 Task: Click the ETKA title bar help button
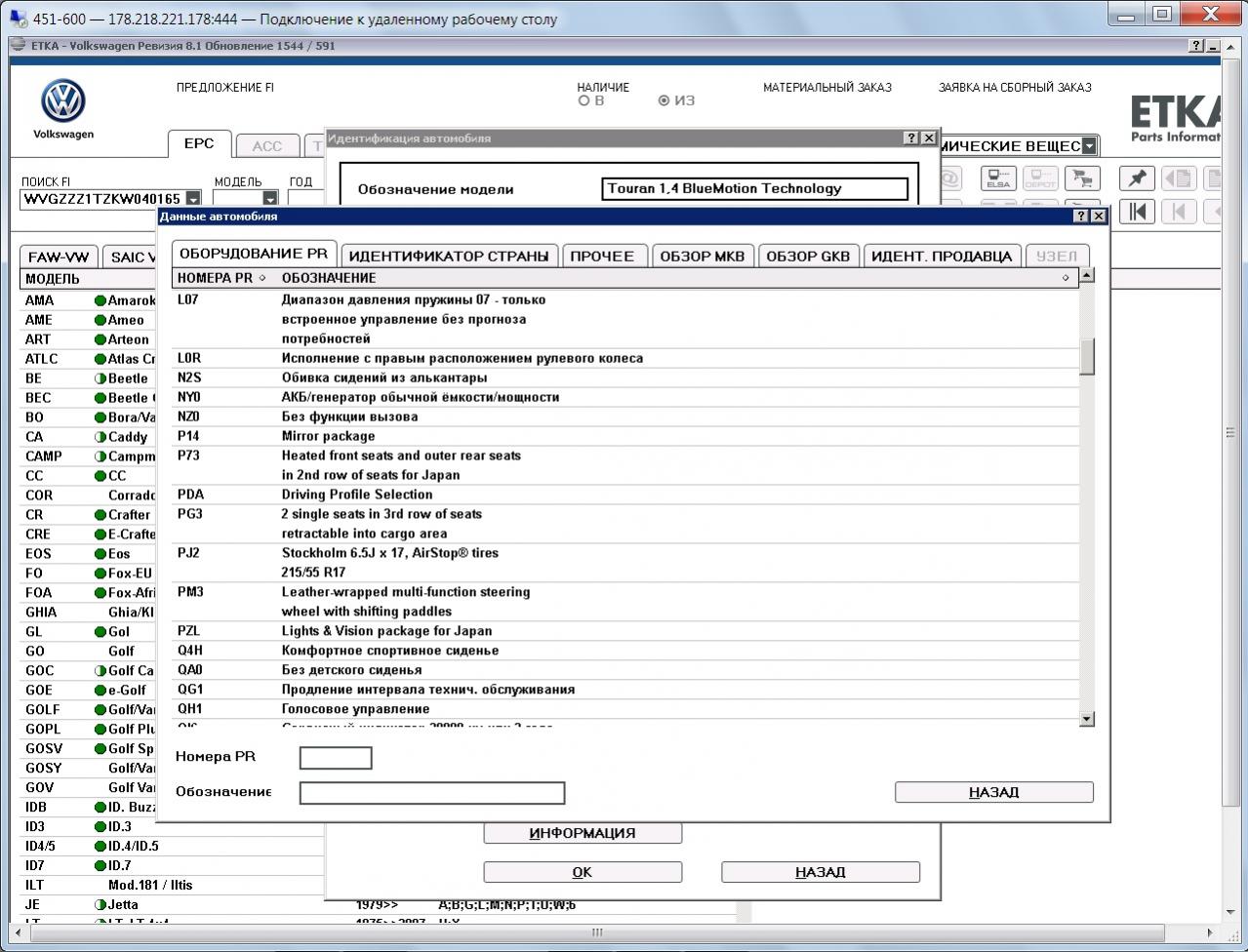(1197, 46)
